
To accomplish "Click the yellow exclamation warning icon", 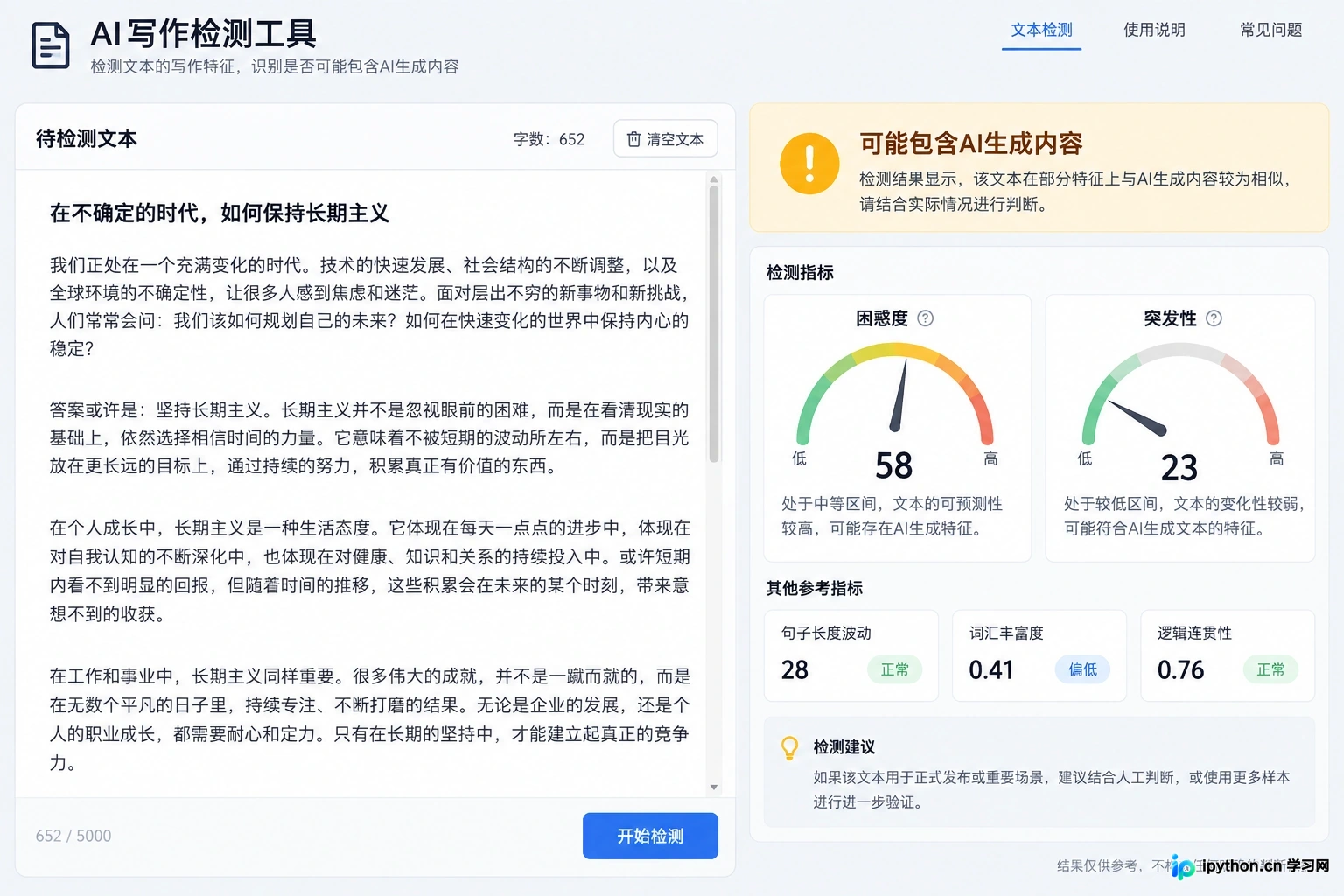I will tap(809, 164).
